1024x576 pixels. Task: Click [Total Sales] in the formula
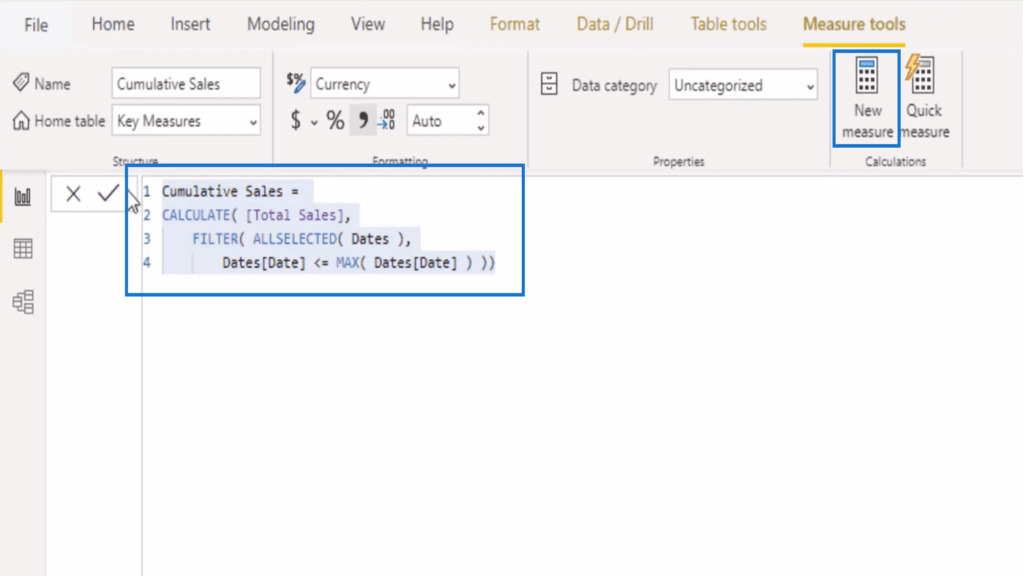pos(295,215)
